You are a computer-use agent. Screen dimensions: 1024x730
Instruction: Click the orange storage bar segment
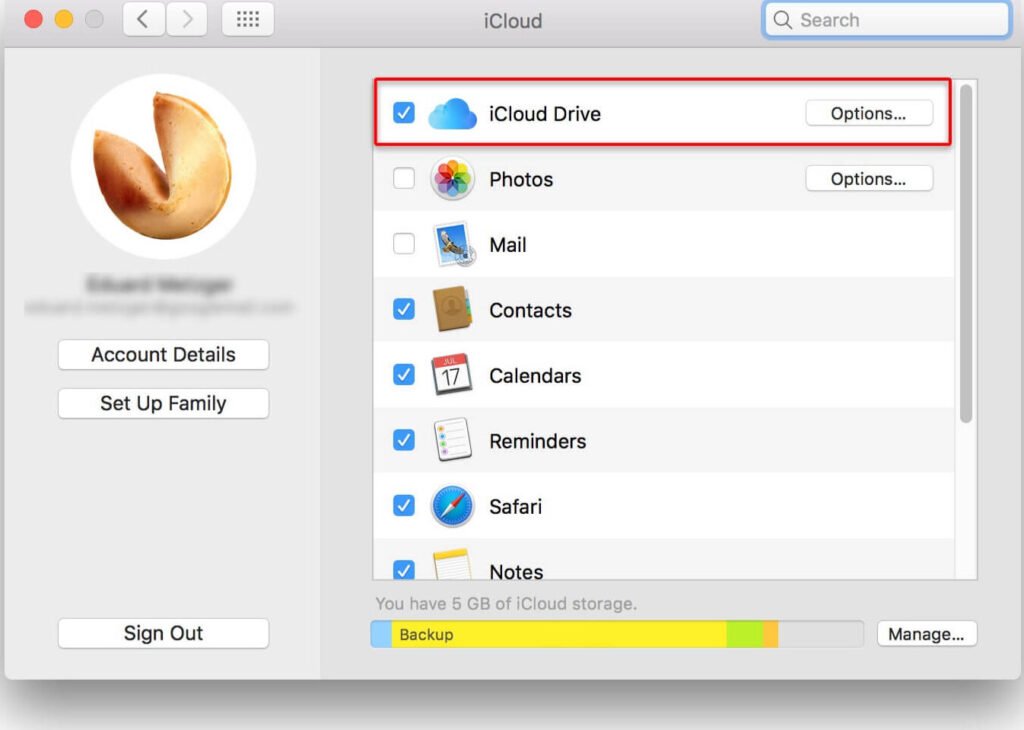[x=771, y=634]
